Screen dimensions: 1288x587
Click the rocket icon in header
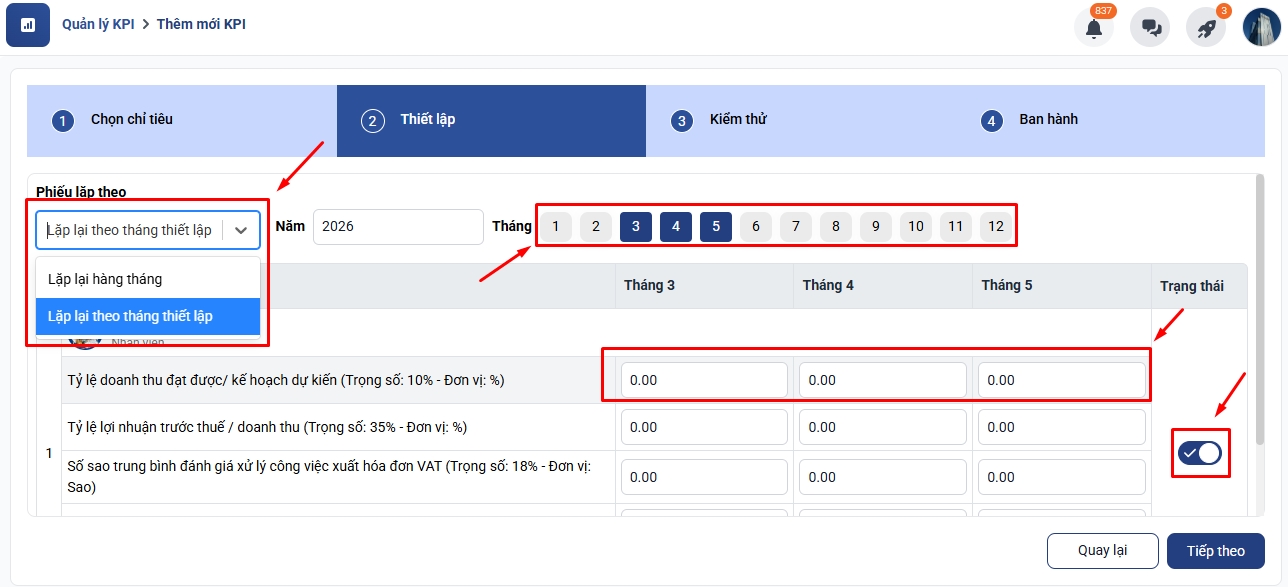[1206, 27]
